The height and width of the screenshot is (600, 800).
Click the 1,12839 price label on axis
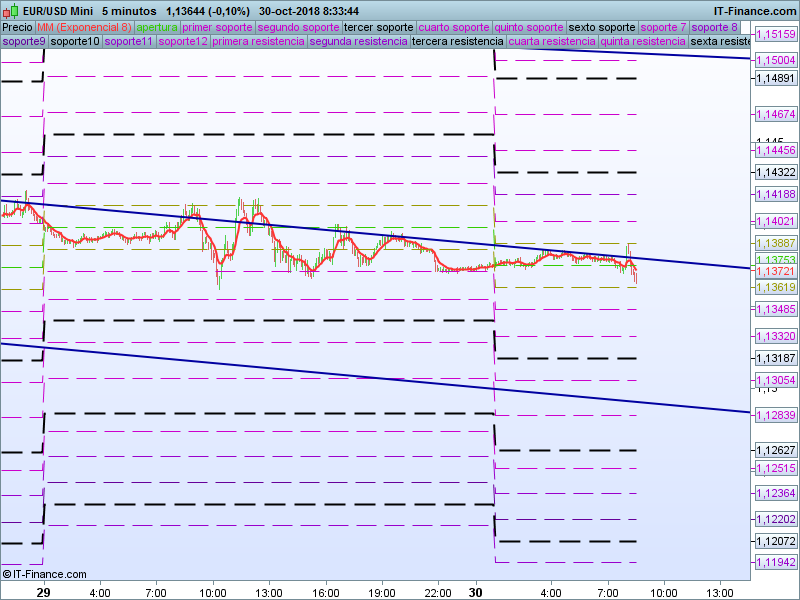(776, 415)
